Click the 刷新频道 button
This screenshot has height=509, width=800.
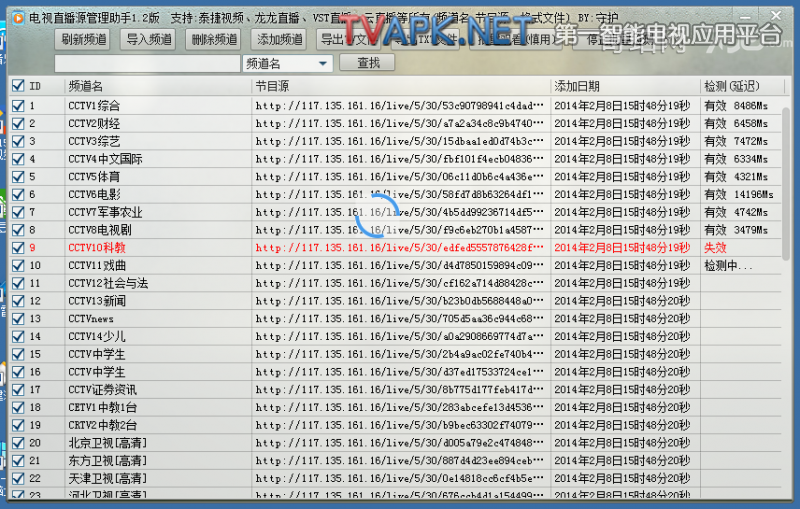point(83,39)
